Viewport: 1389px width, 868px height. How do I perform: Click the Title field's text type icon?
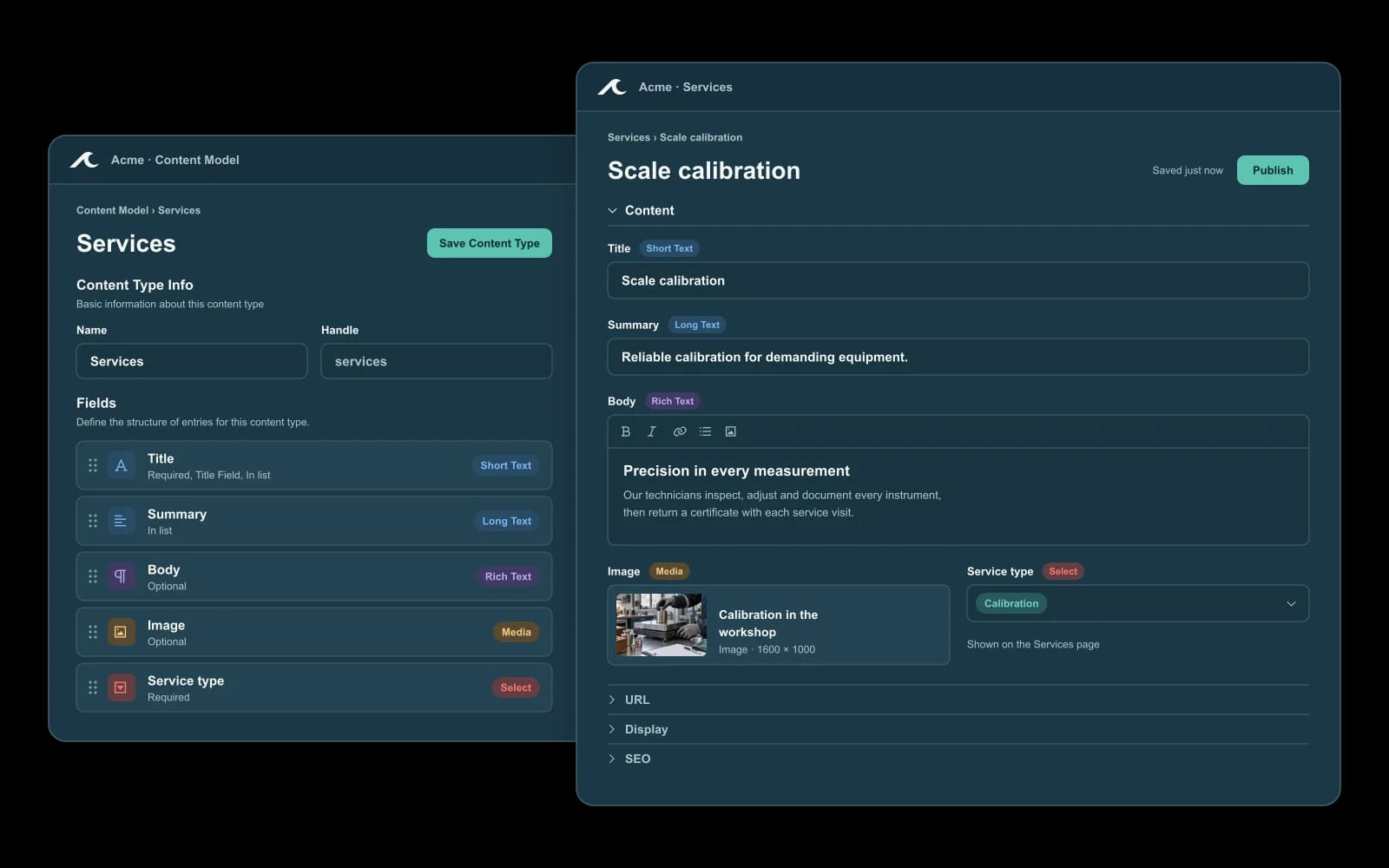[121, 465]
